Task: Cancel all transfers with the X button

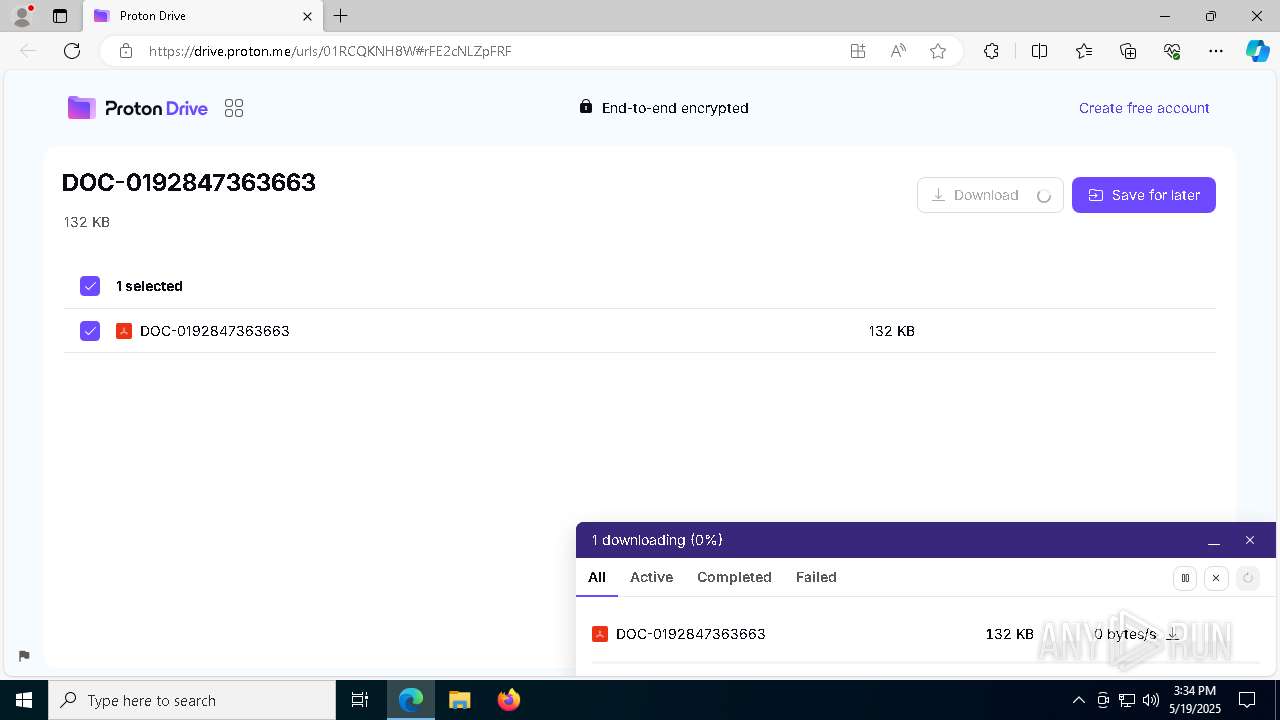Action: pos(1216,578)
